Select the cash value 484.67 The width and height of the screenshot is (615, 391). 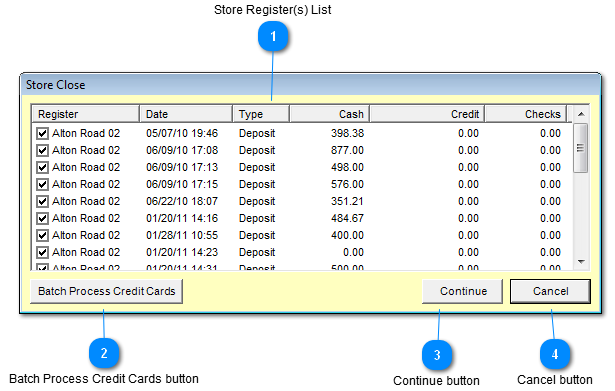(x=347, y=218)
